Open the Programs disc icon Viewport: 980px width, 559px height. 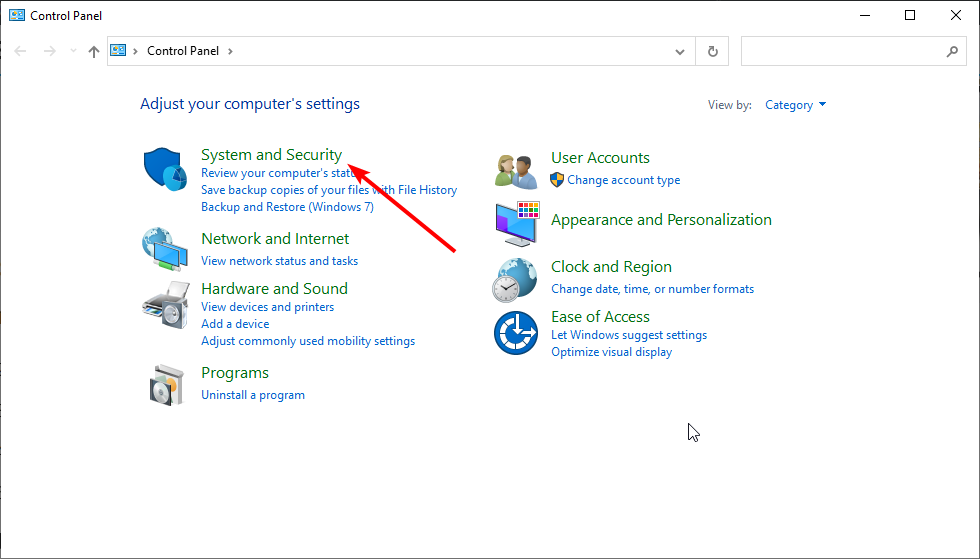168,385
